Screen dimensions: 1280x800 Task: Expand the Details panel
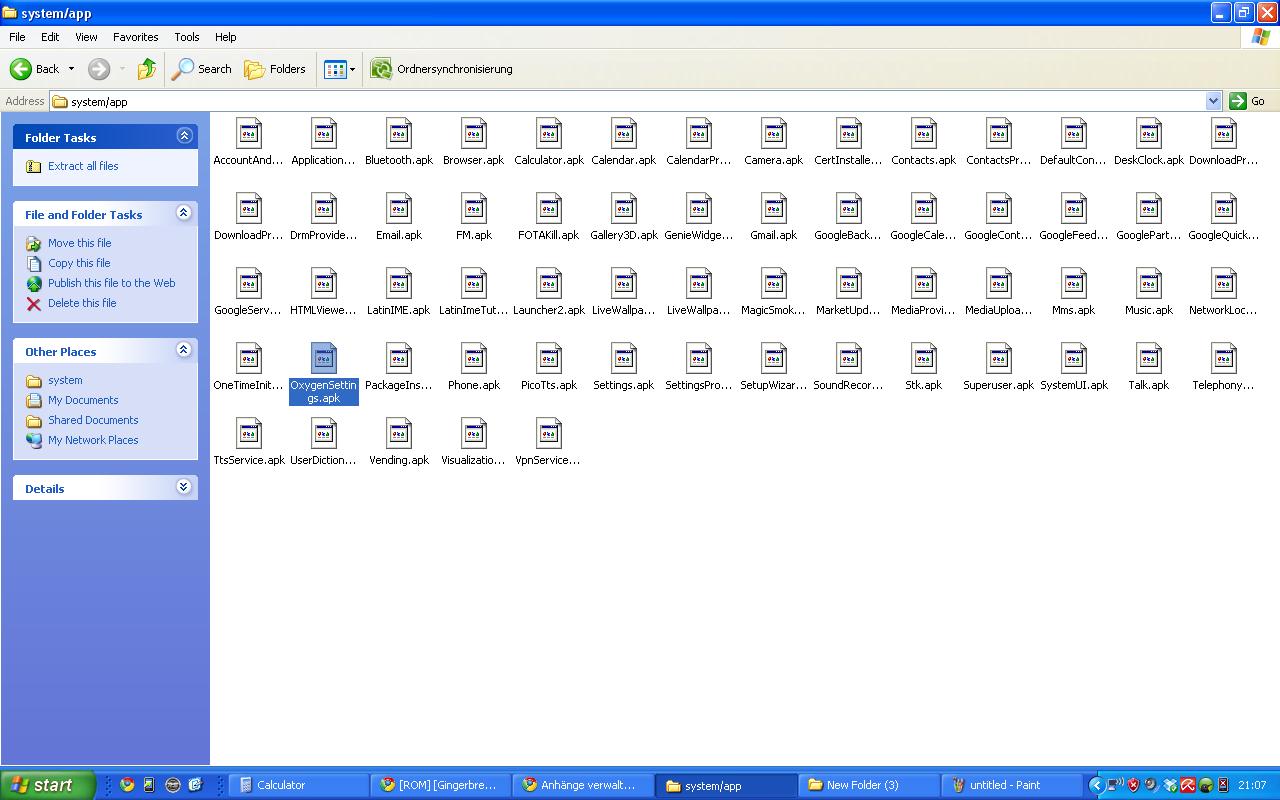click(184, 487)
